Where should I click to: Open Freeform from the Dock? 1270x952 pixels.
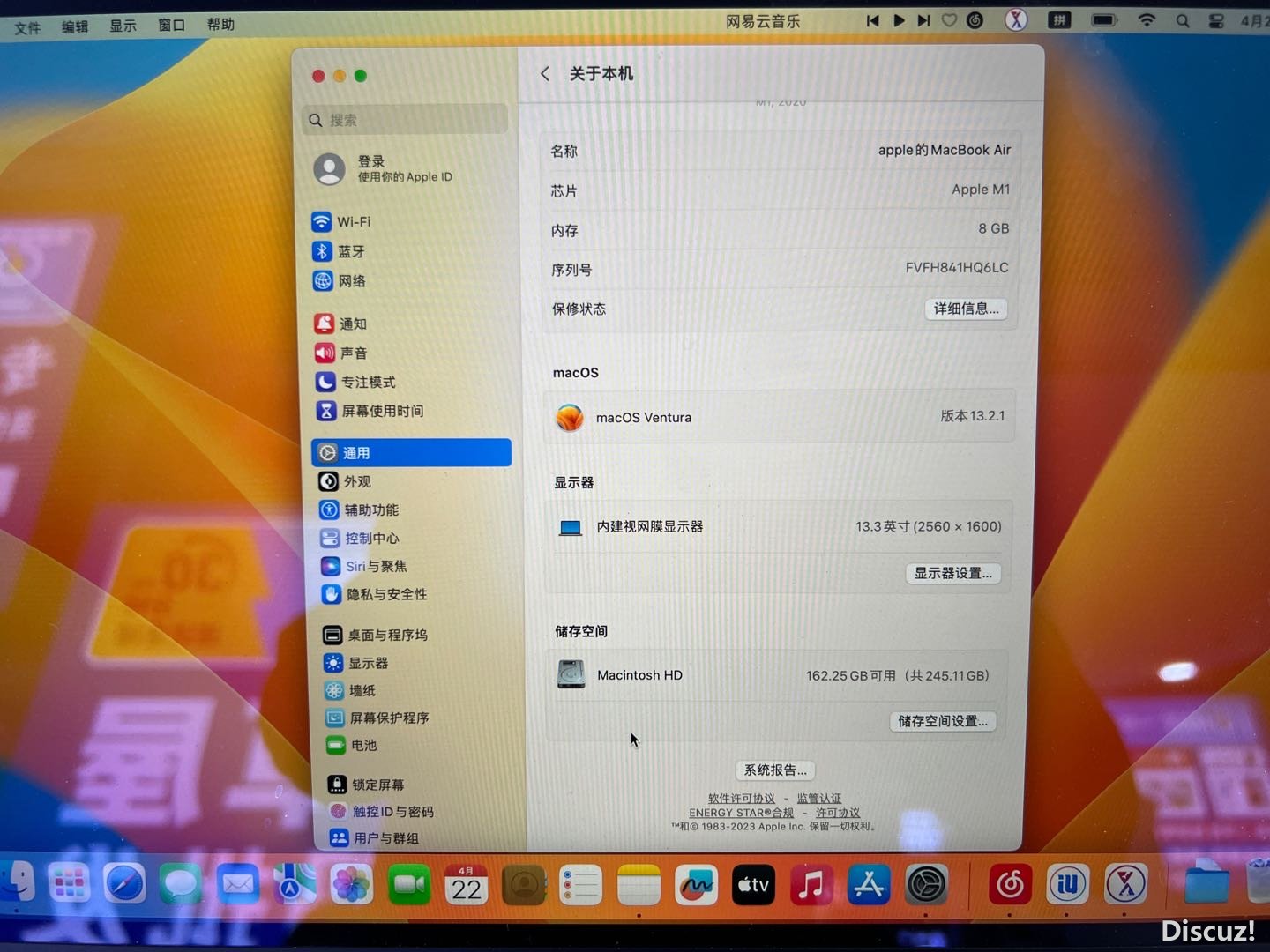[x=696, y=885]
